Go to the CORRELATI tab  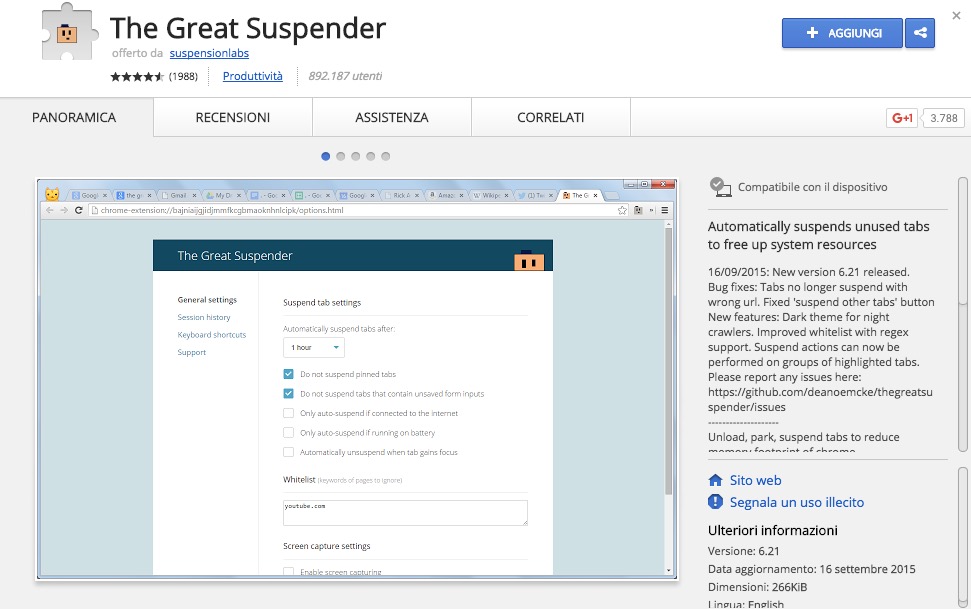(x=550, y=118)
